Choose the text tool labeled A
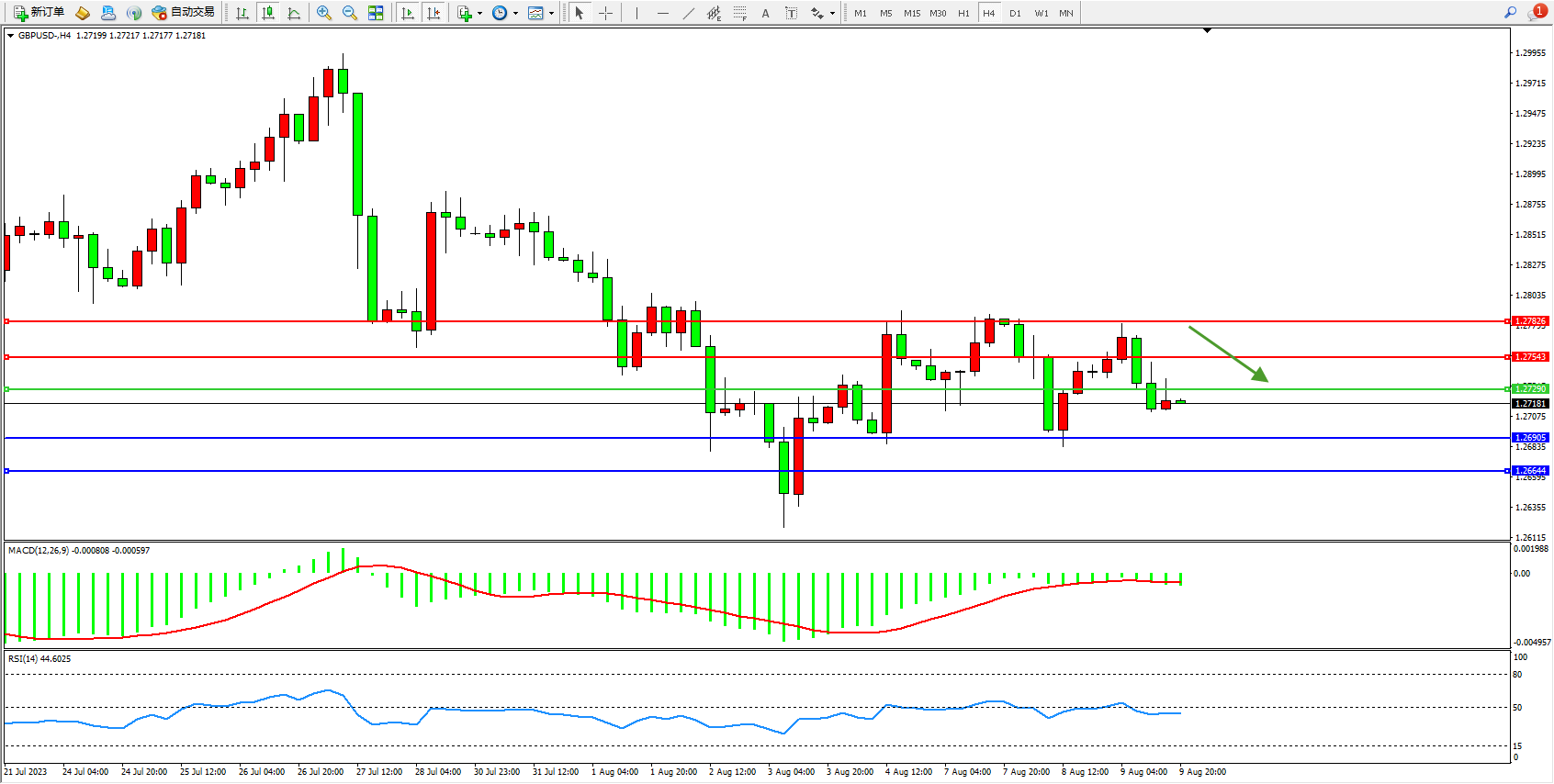1554x784 pixels. point(765,13)
